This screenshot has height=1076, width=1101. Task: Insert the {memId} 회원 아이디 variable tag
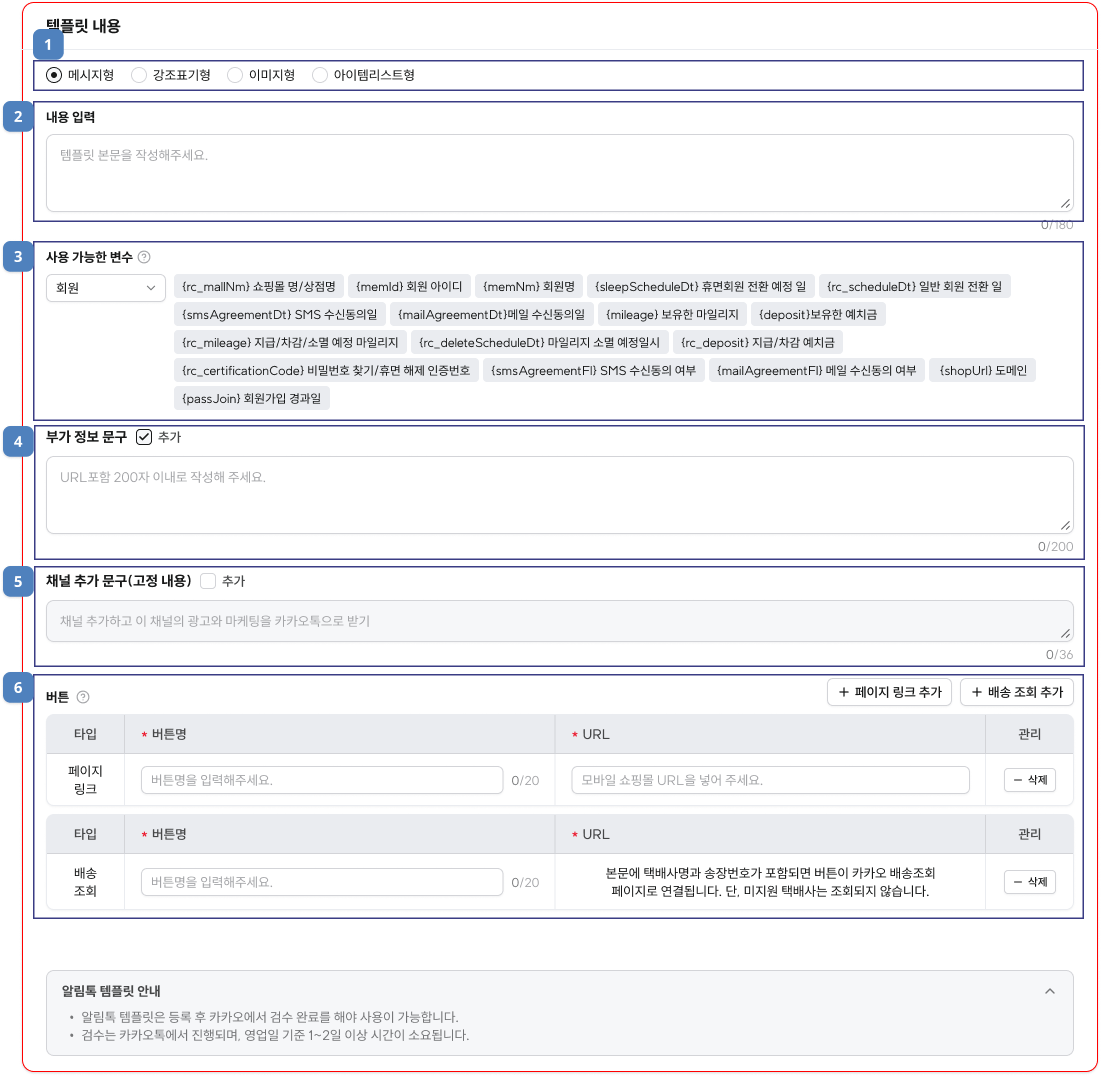point(409,287)
